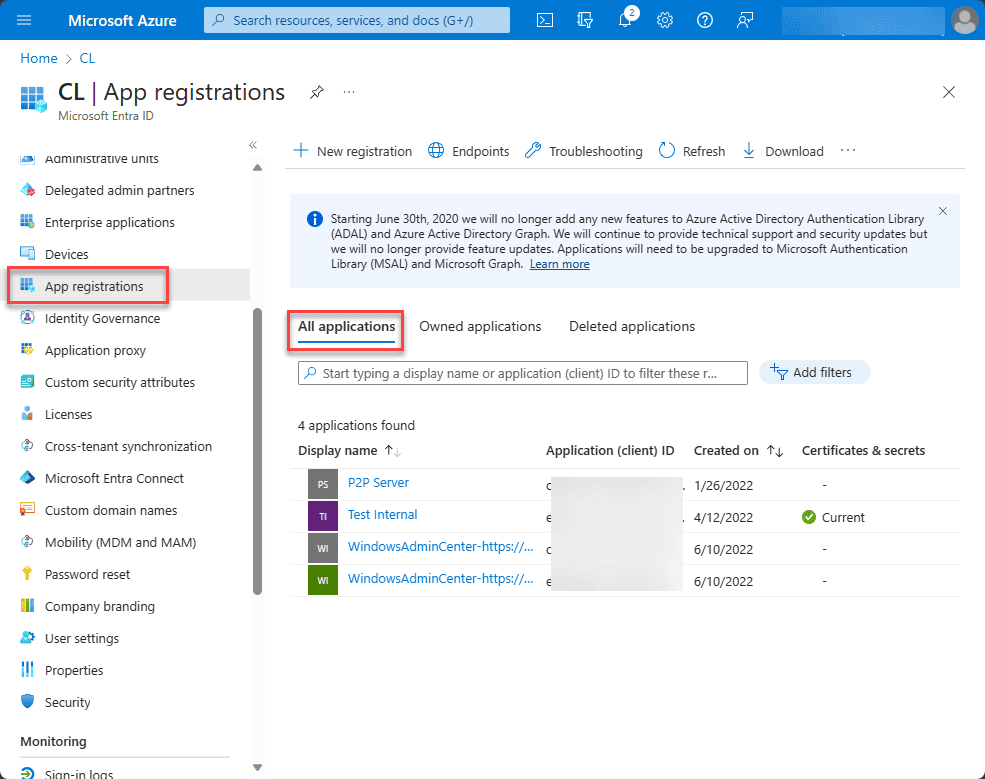Click the sidebar vertical scrollbar thumb
The image size is (985, 779).
(258, 451)
